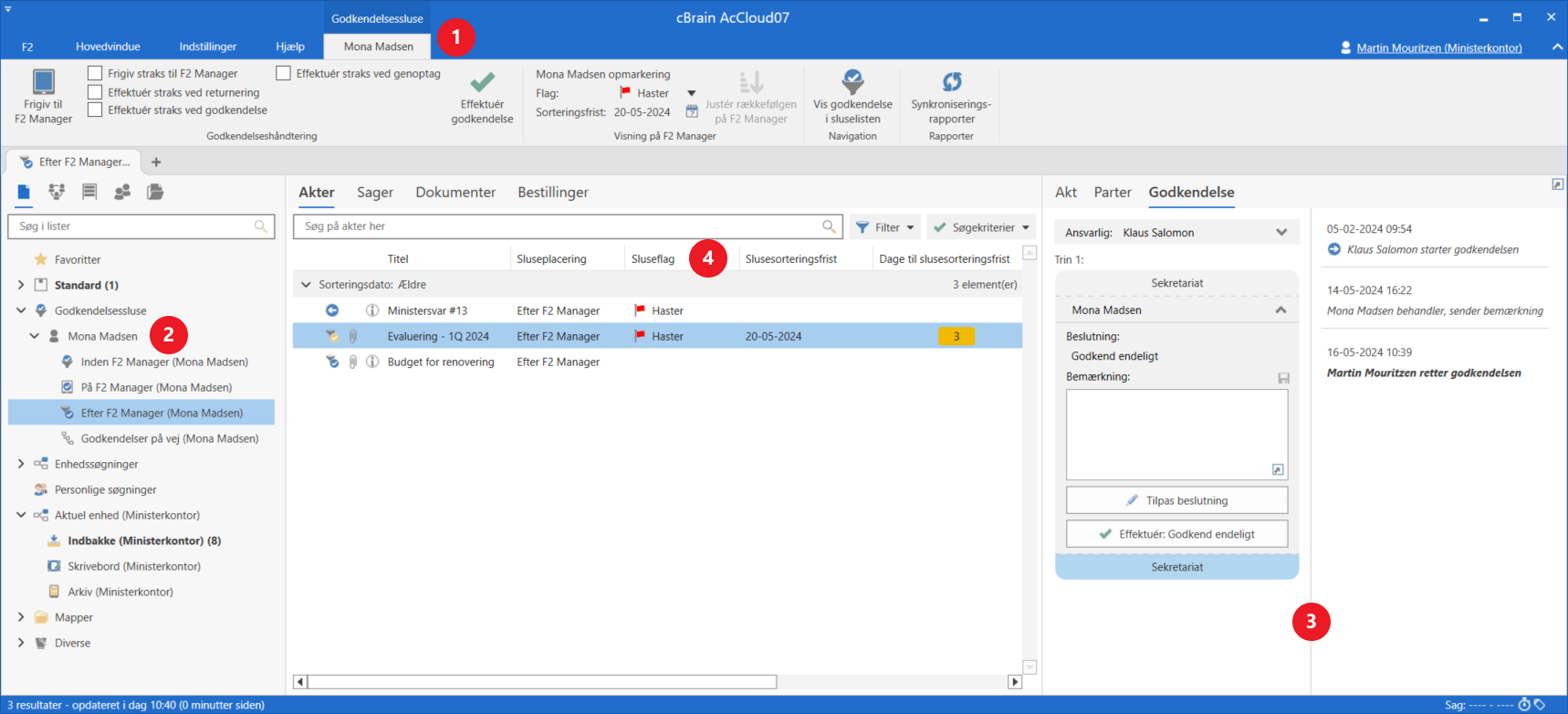Enable Frigiv straks til F2 Manager checkbox
Image resolution: width=1568 pixels, height=714 pixels.
coord(95,73)
